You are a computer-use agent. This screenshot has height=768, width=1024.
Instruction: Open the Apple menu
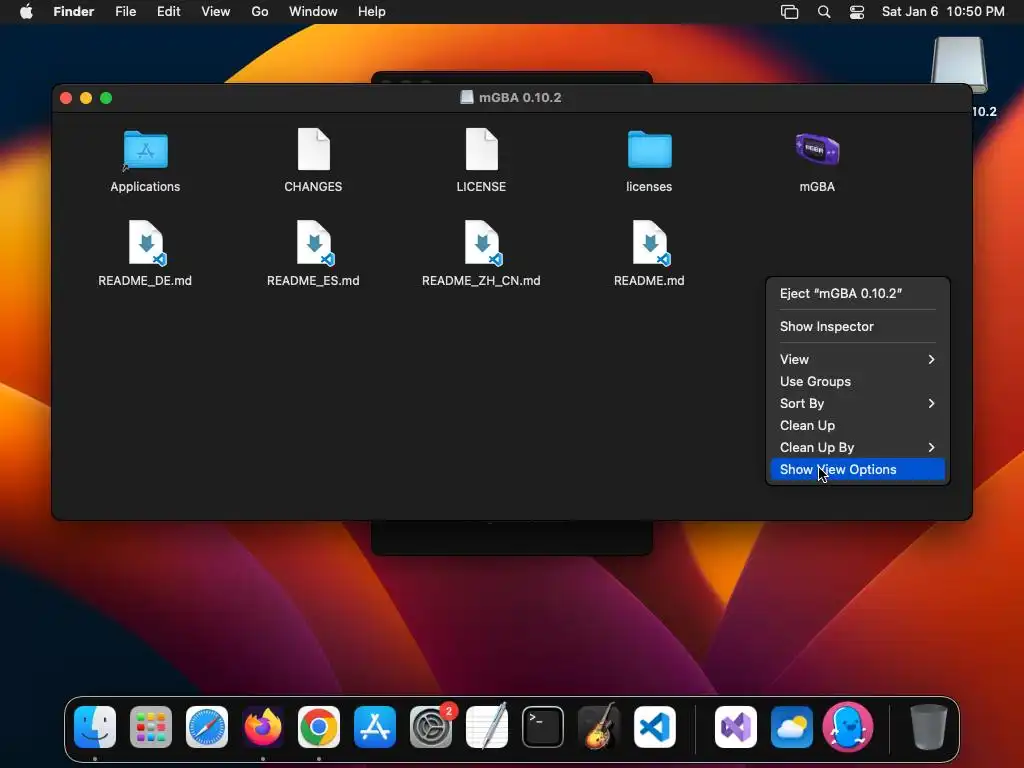(x=26, y=12)
